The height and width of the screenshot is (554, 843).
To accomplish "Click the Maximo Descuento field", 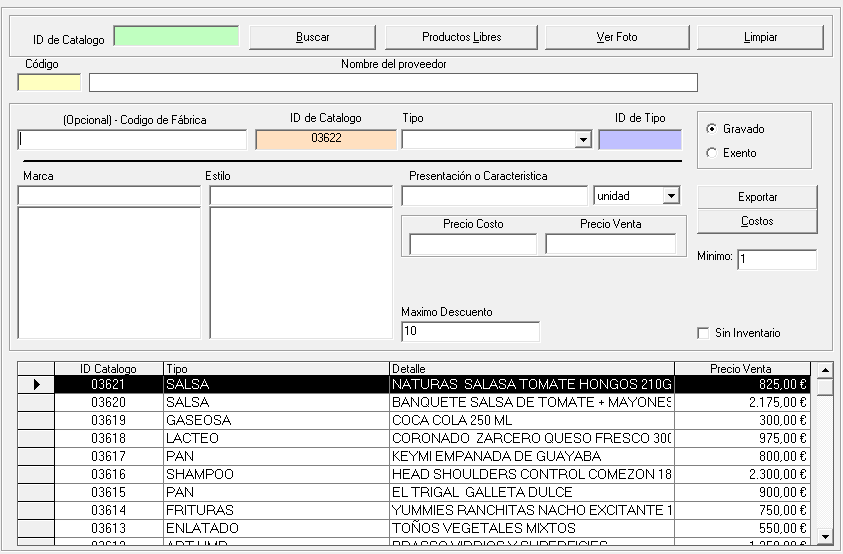I will pyautogui.click(x=470, y=331).
